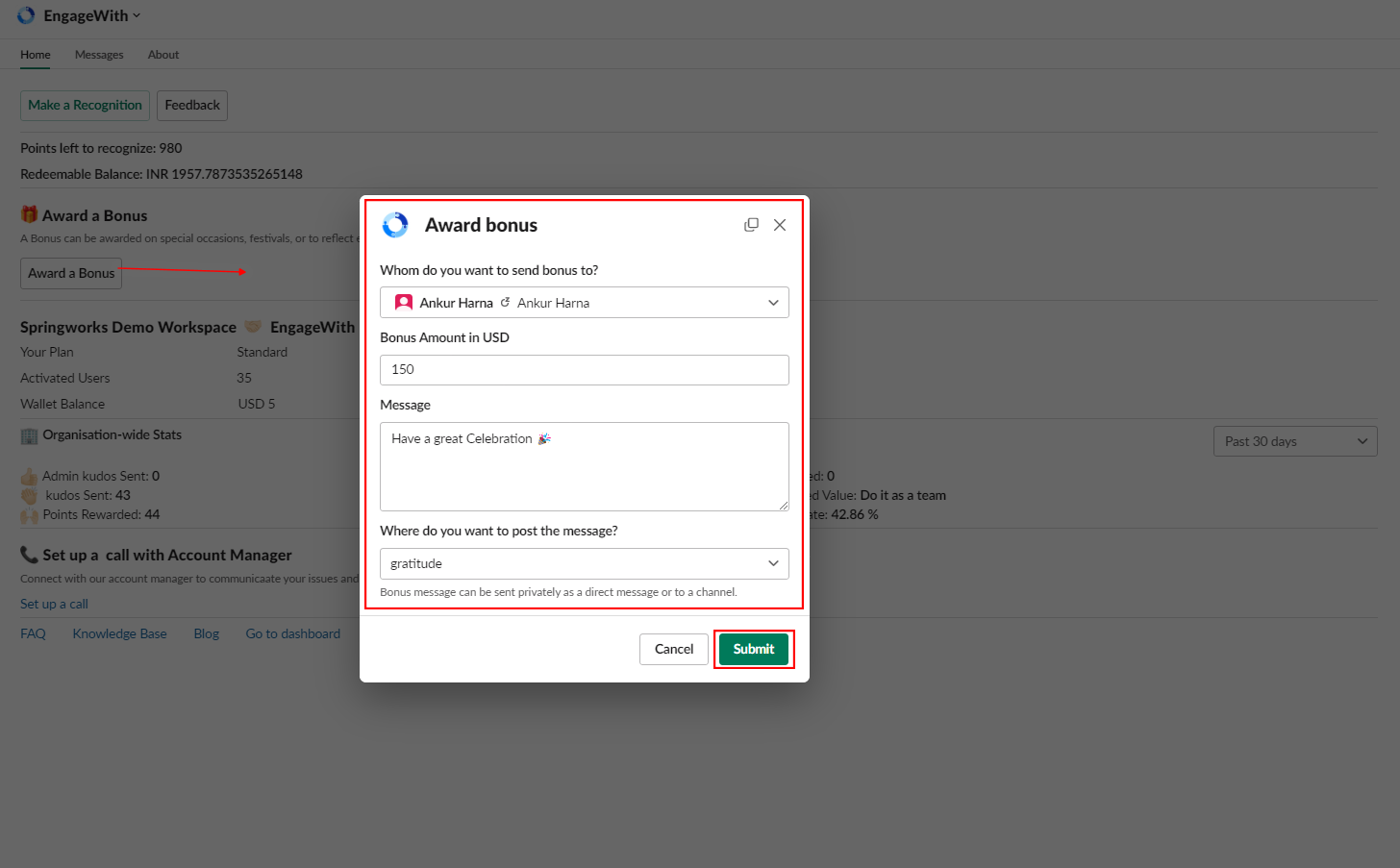Open the bonus recipient dropdown showing Ankur Harna

click(x=585, y=303)
